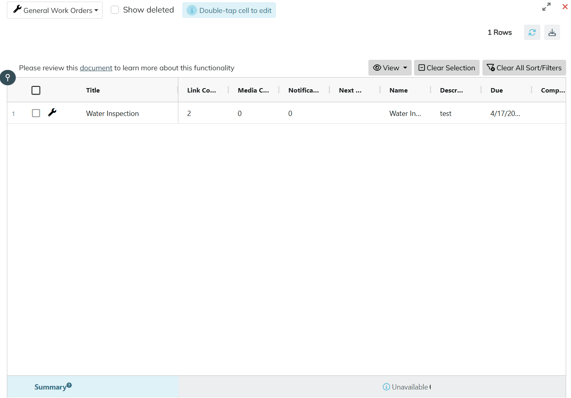Click the download export icon
The image size is (571, 398).
[552, 32]
